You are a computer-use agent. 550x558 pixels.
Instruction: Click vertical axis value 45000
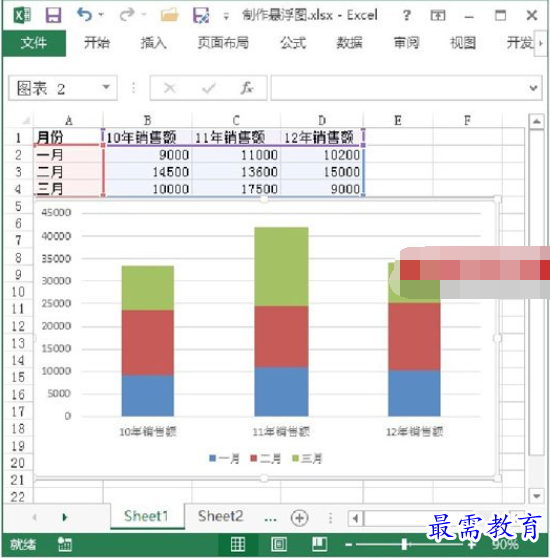point(56,212)
